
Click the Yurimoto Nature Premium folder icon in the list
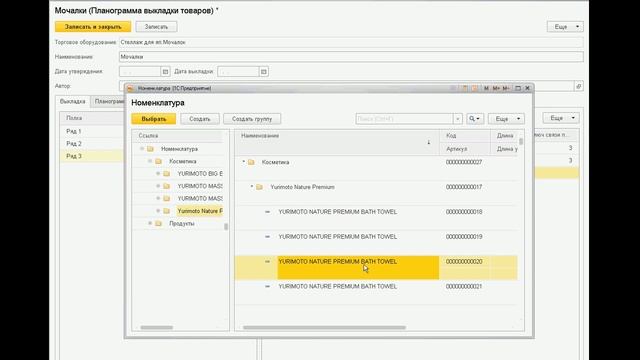point(259,187)
